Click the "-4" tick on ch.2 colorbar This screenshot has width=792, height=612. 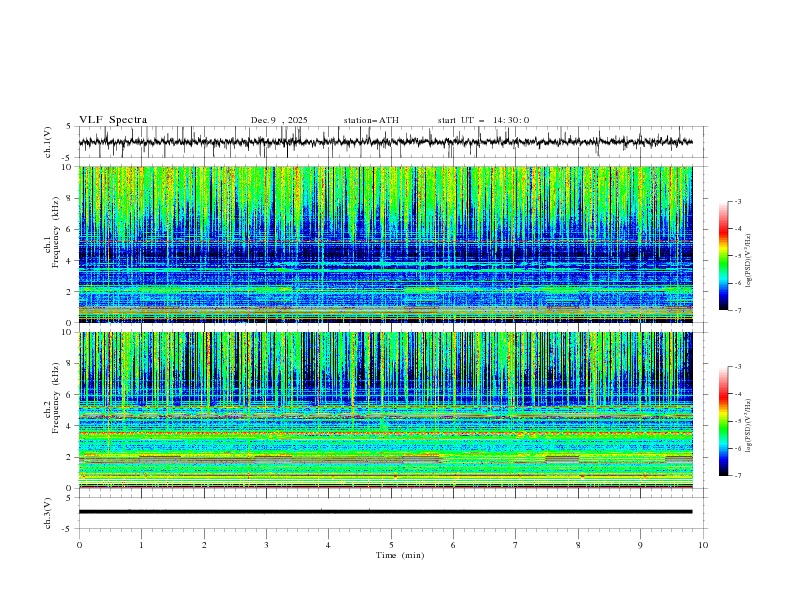(737, 394)
